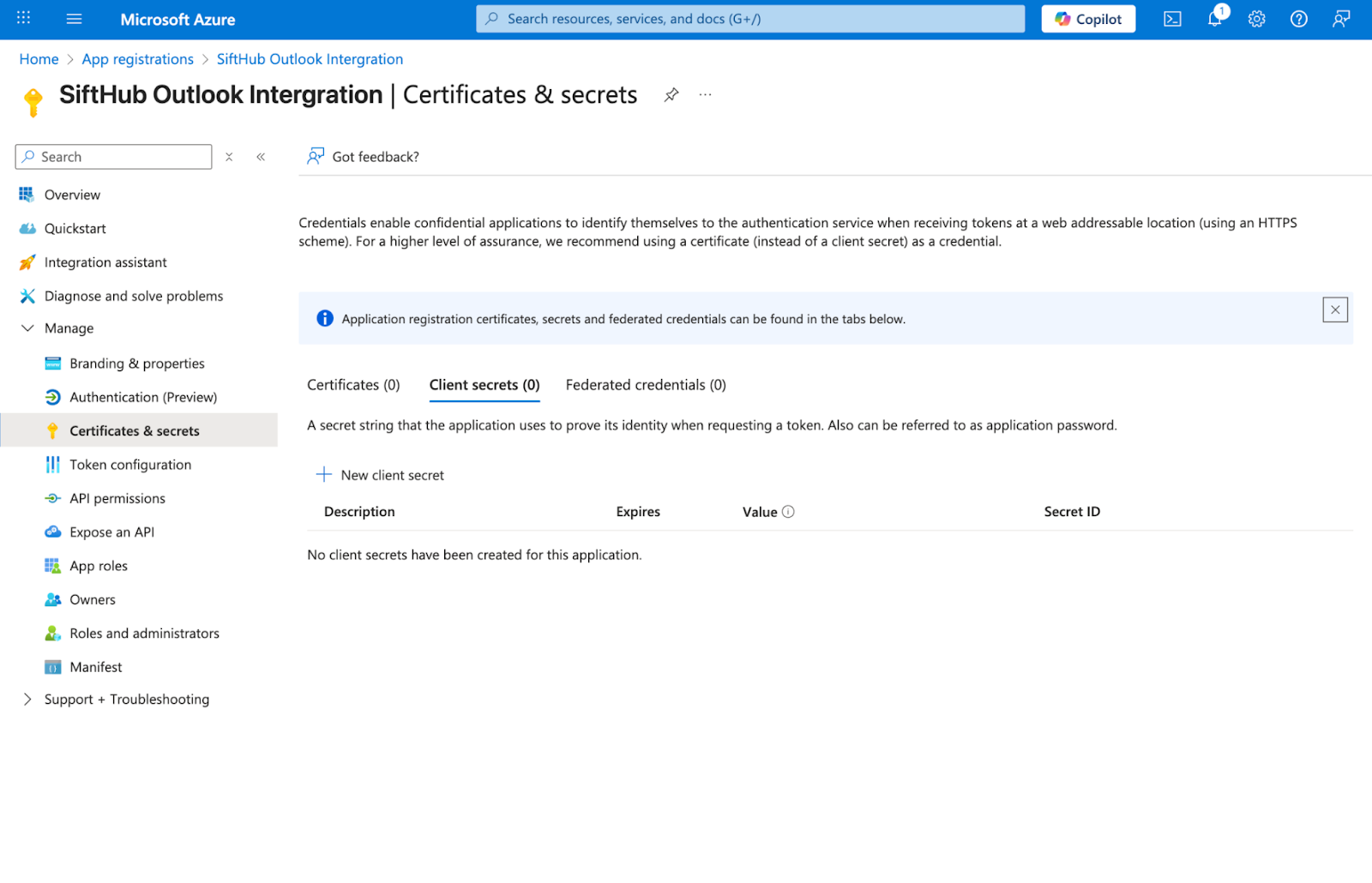Dismiss the information banner

point(1335,309)
